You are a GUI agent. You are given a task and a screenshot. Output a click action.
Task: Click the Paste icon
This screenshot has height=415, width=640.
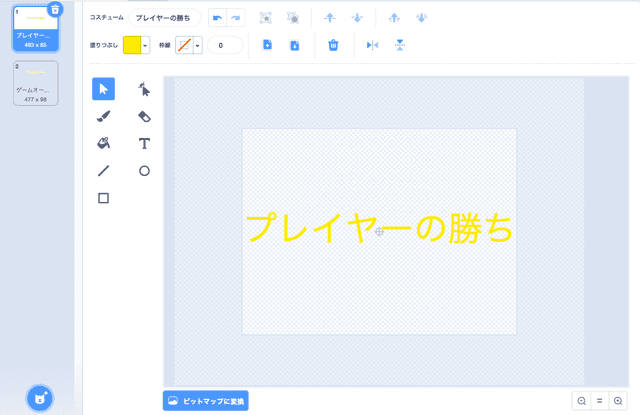(x=294, y=45)
